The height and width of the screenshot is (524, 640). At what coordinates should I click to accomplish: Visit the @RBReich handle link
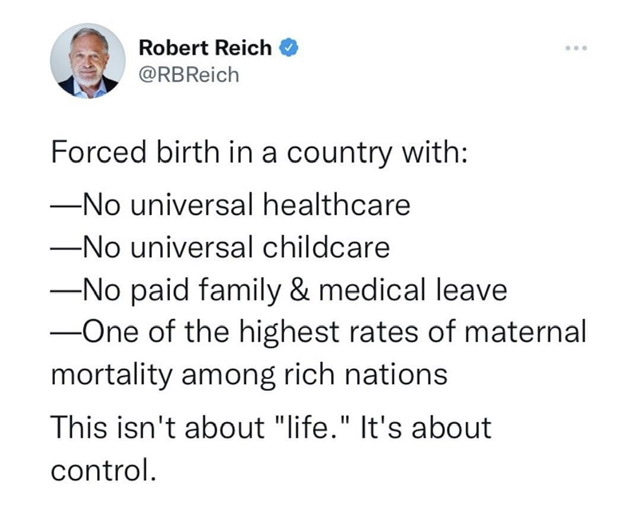point(189,75)
